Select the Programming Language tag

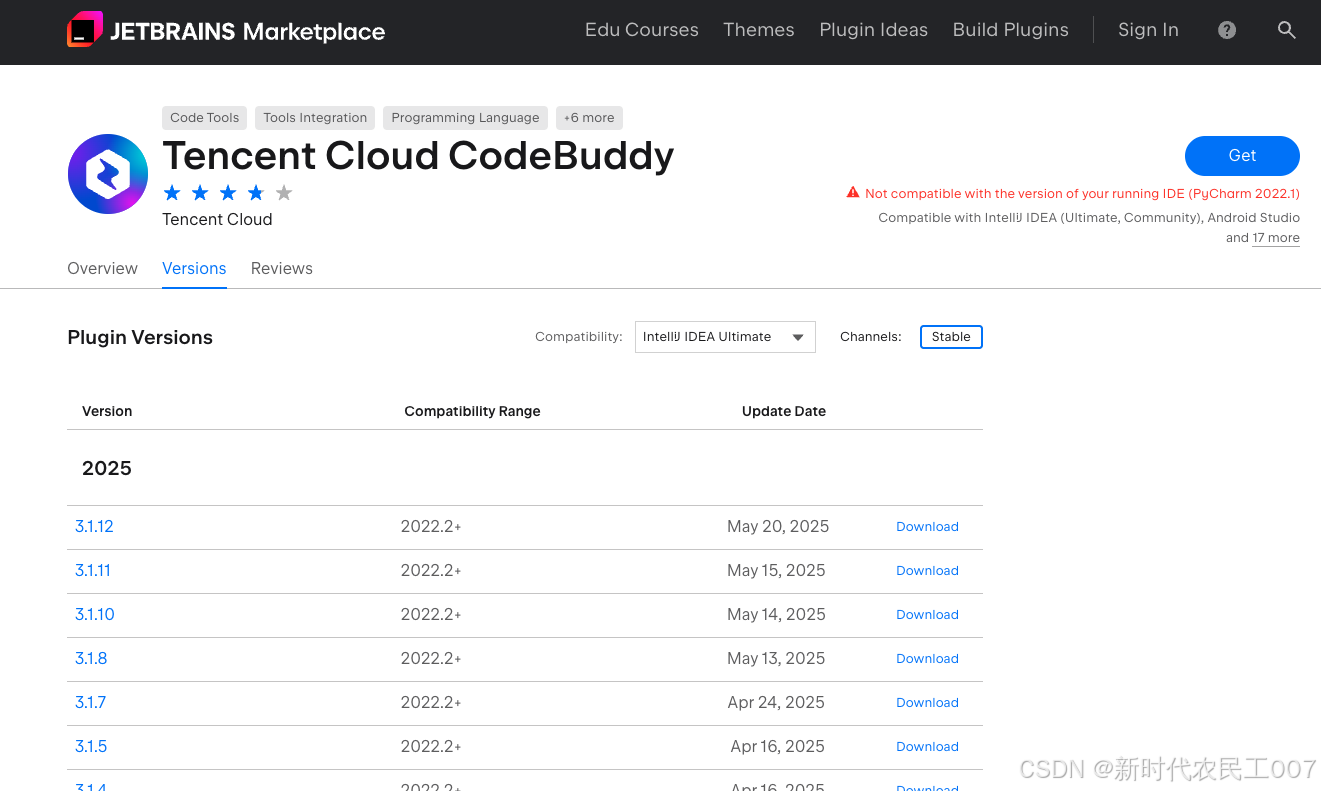click(x=465, y=118)
